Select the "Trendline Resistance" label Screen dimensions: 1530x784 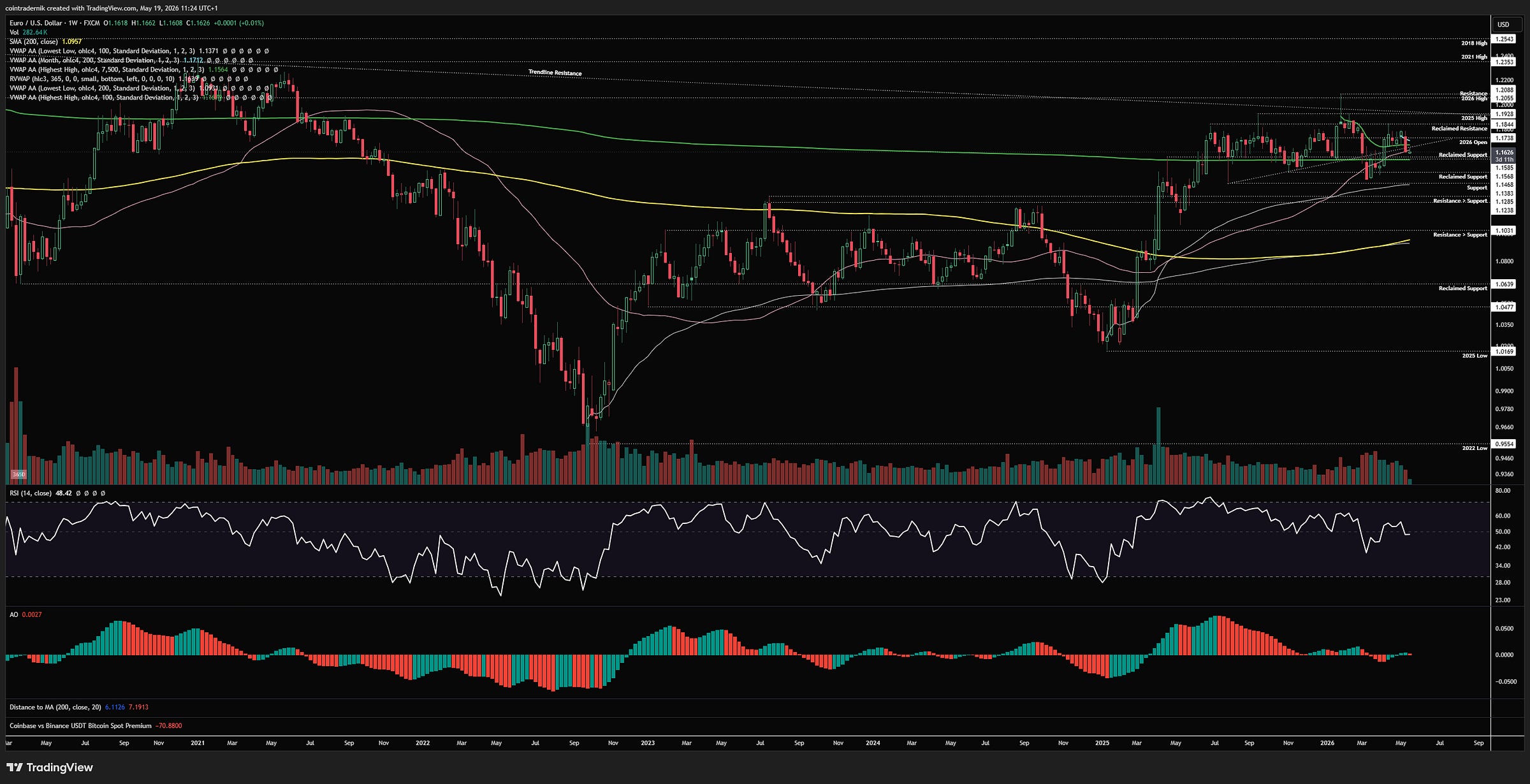pyautogui.click(x=555, y=73)
